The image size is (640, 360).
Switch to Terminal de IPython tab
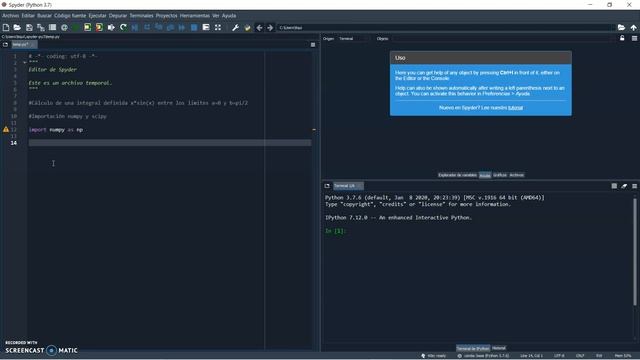tap(473, 348)
